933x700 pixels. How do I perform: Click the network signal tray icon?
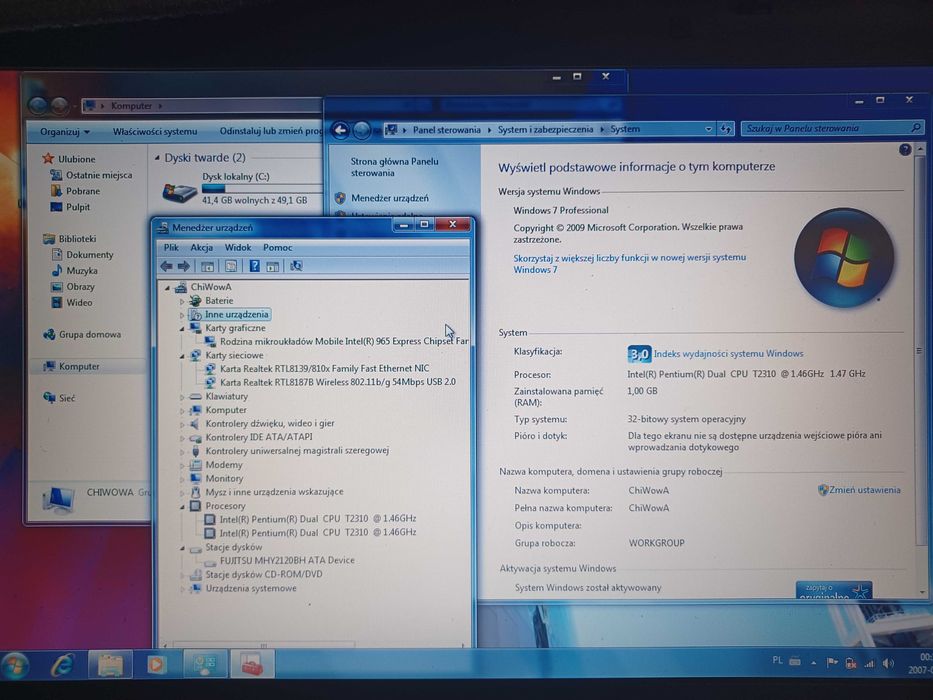pyautogui.click(x=869, y=663)
